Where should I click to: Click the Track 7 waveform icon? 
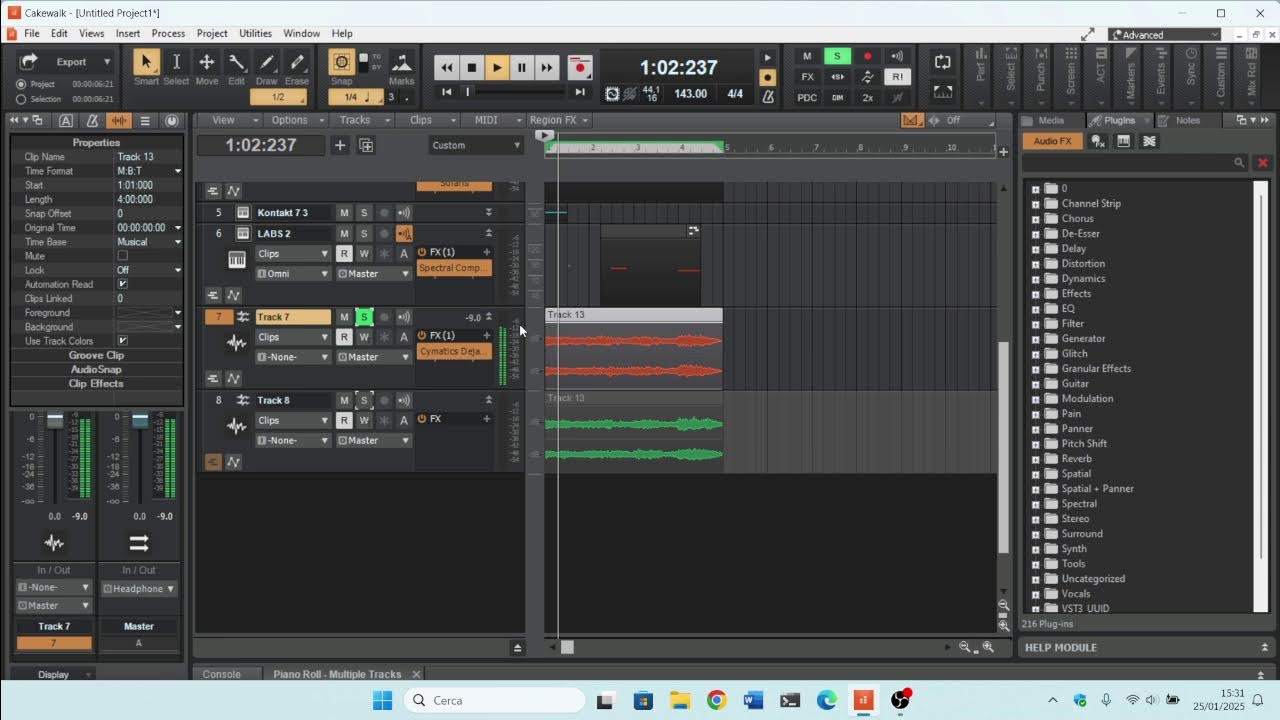coord(237,343)
